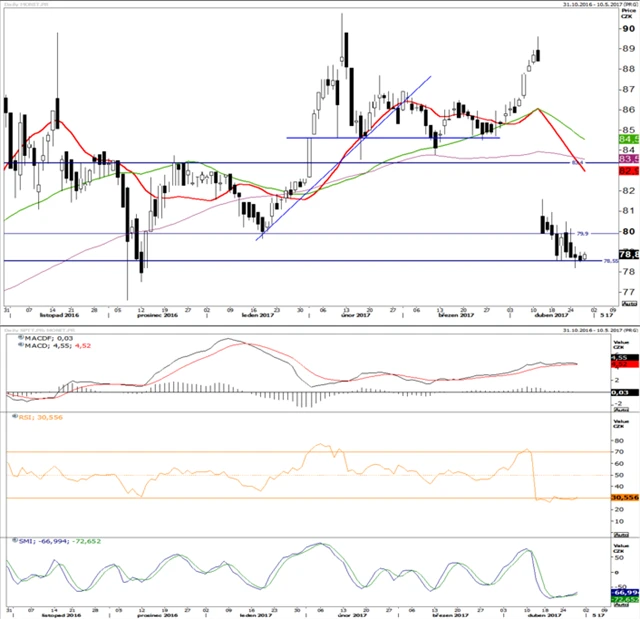Click the red moving average price tag

629,171
